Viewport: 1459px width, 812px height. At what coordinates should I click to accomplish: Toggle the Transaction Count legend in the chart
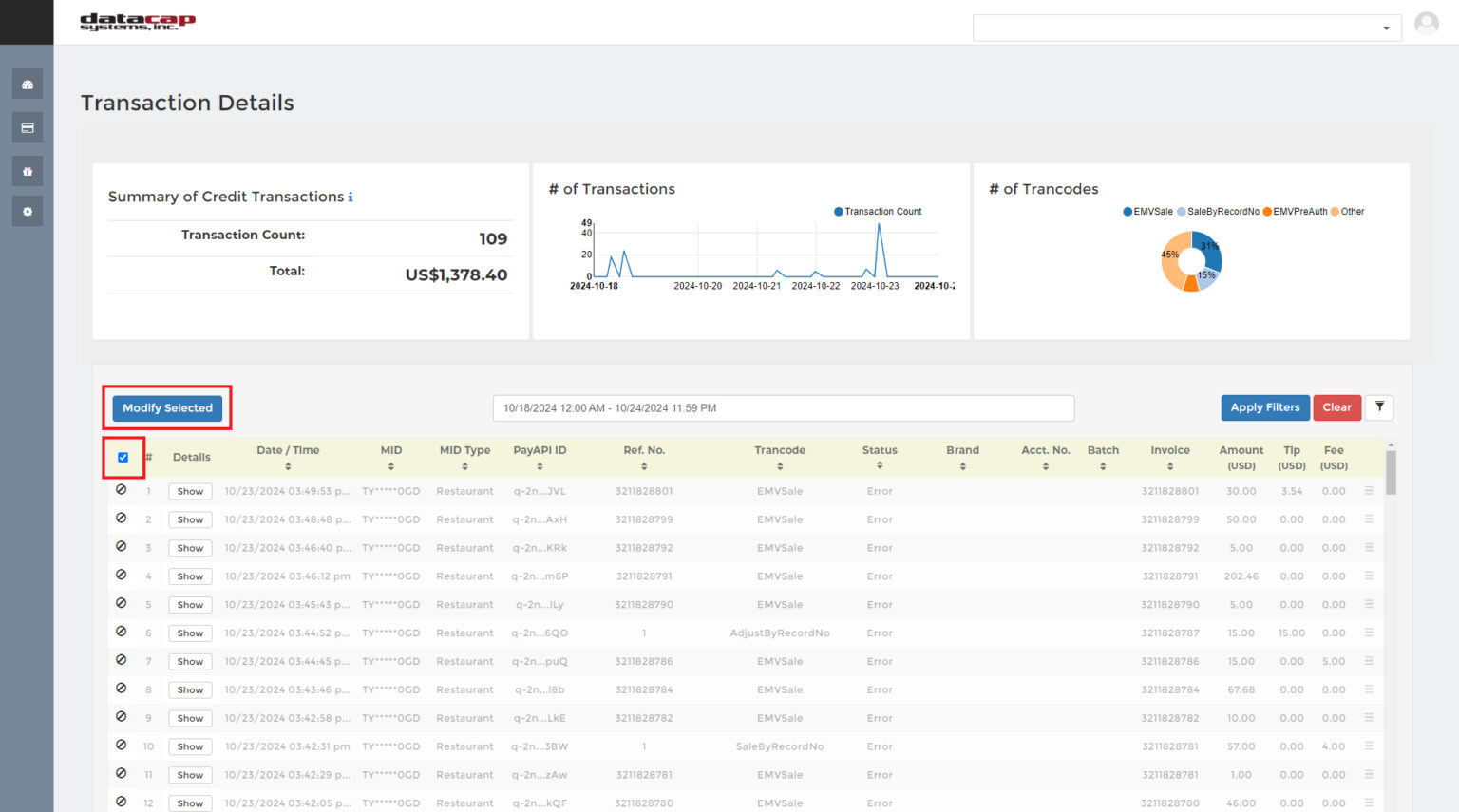tap(878, 211)
